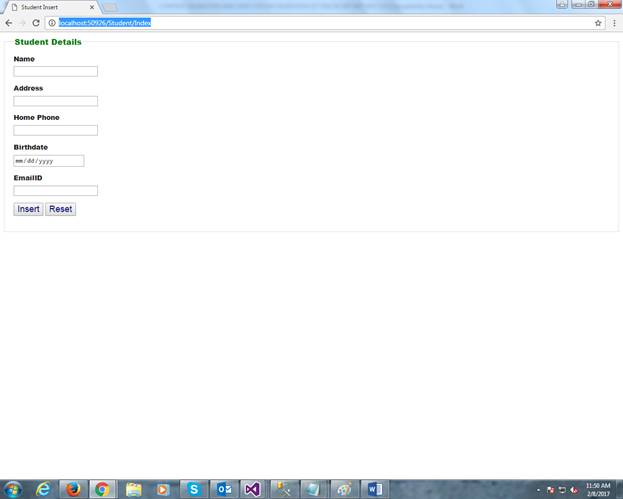Open Word from the taskbar
623x499 pixels.
[x=374, y=489]
